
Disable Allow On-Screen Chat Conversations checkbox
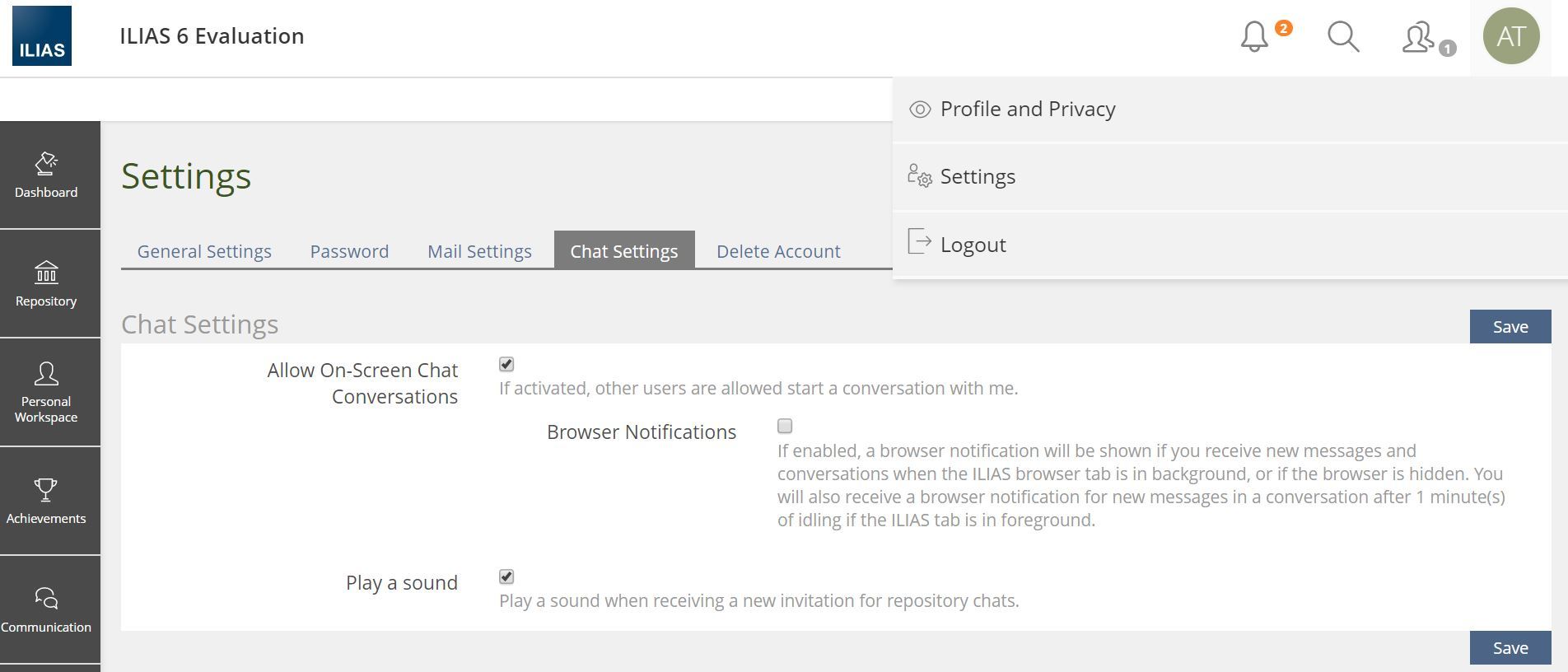coord(506,364)
